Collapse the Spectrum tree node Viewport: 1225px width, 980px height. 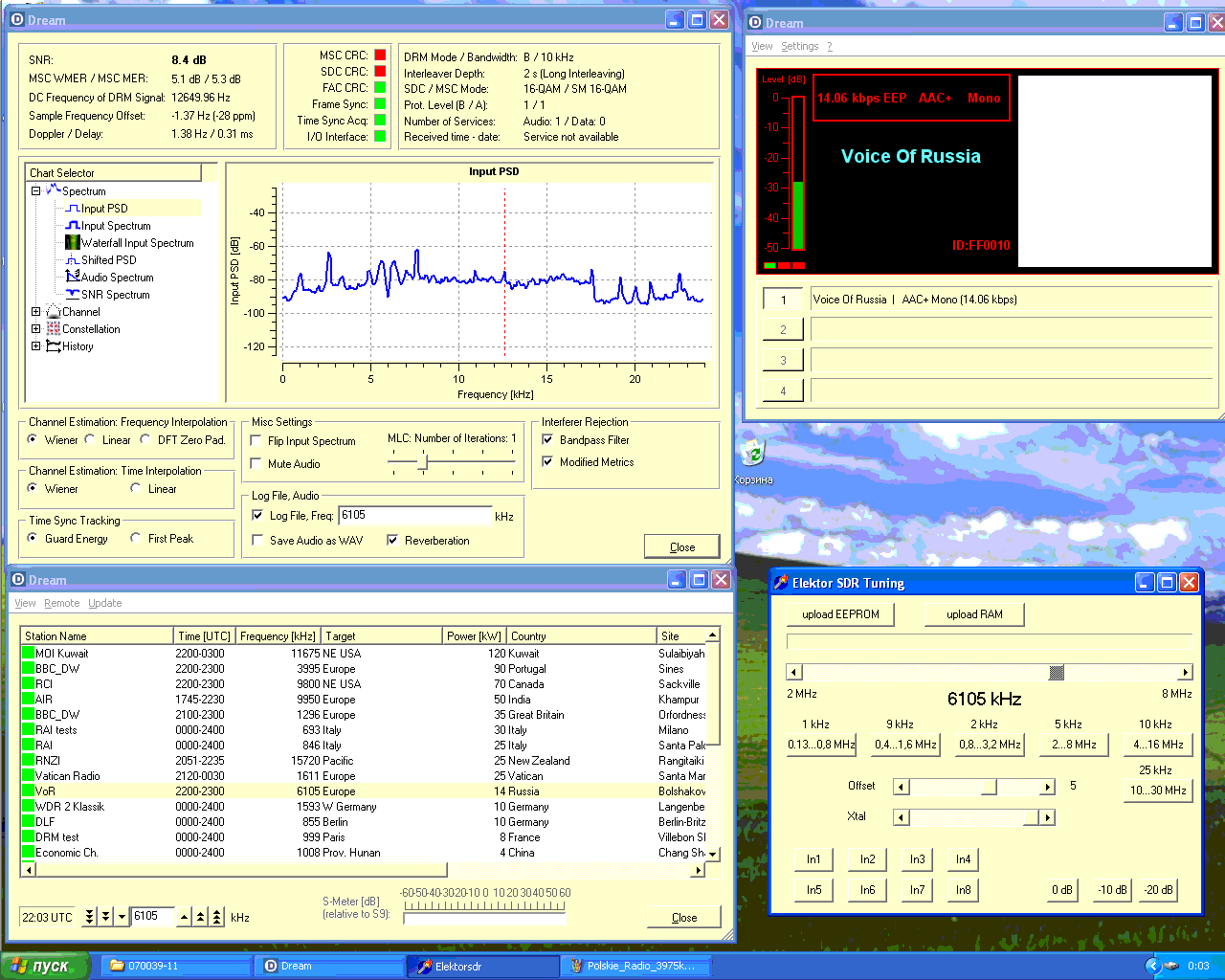click(36, 190)
